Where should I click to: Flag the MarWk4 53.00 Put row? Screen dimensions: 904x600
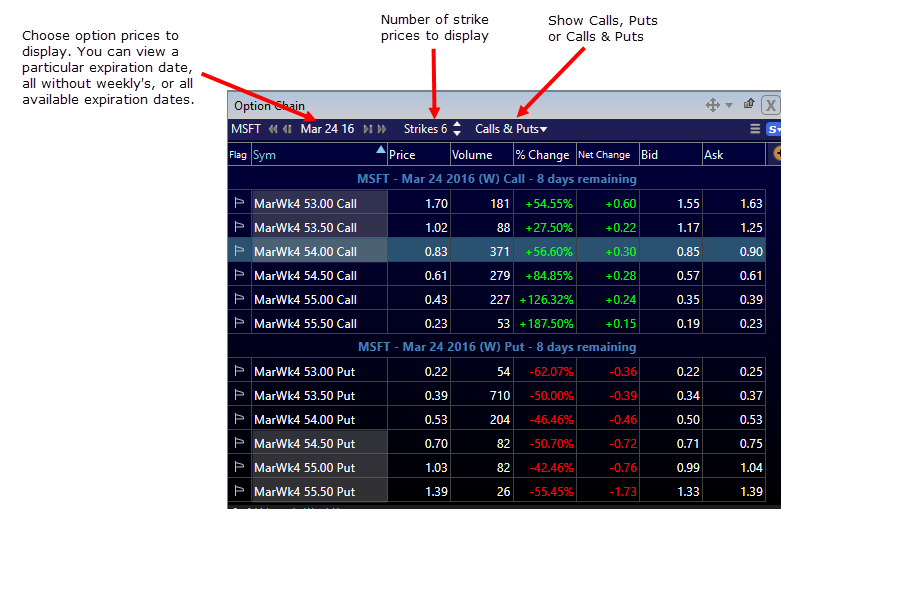coord(239,371)
